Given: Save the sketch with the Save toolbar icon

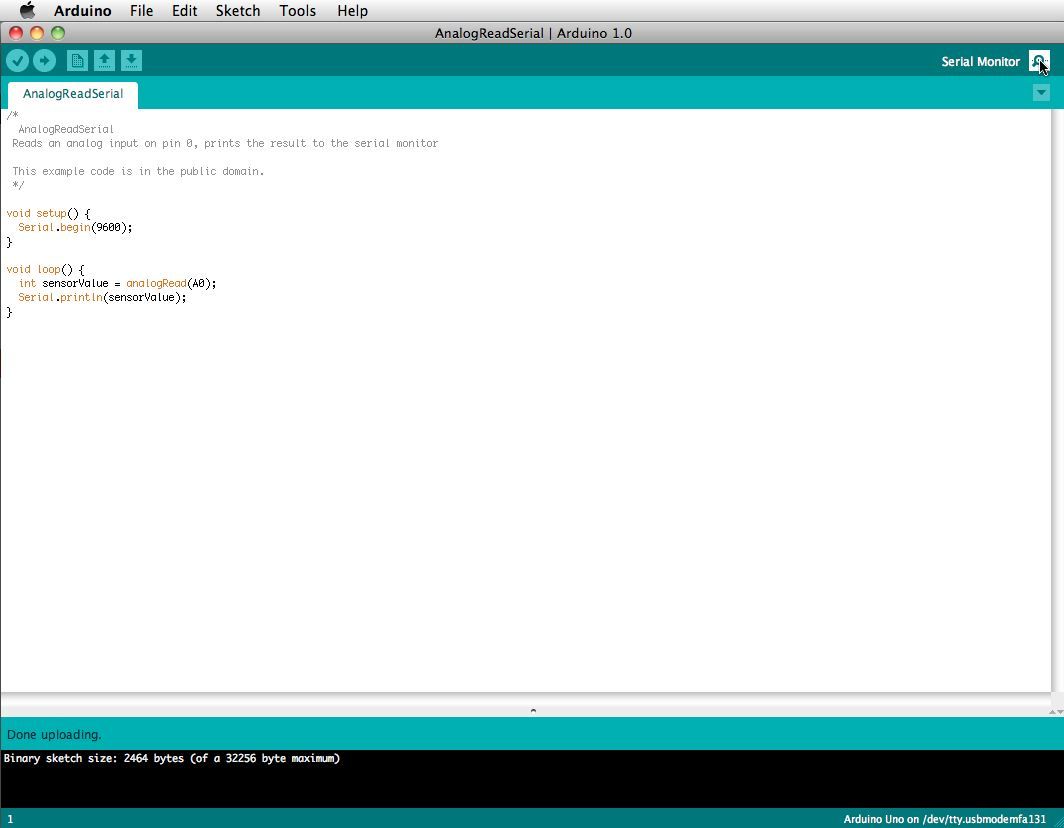Looking at the screenshot, I should click(131, 60).
